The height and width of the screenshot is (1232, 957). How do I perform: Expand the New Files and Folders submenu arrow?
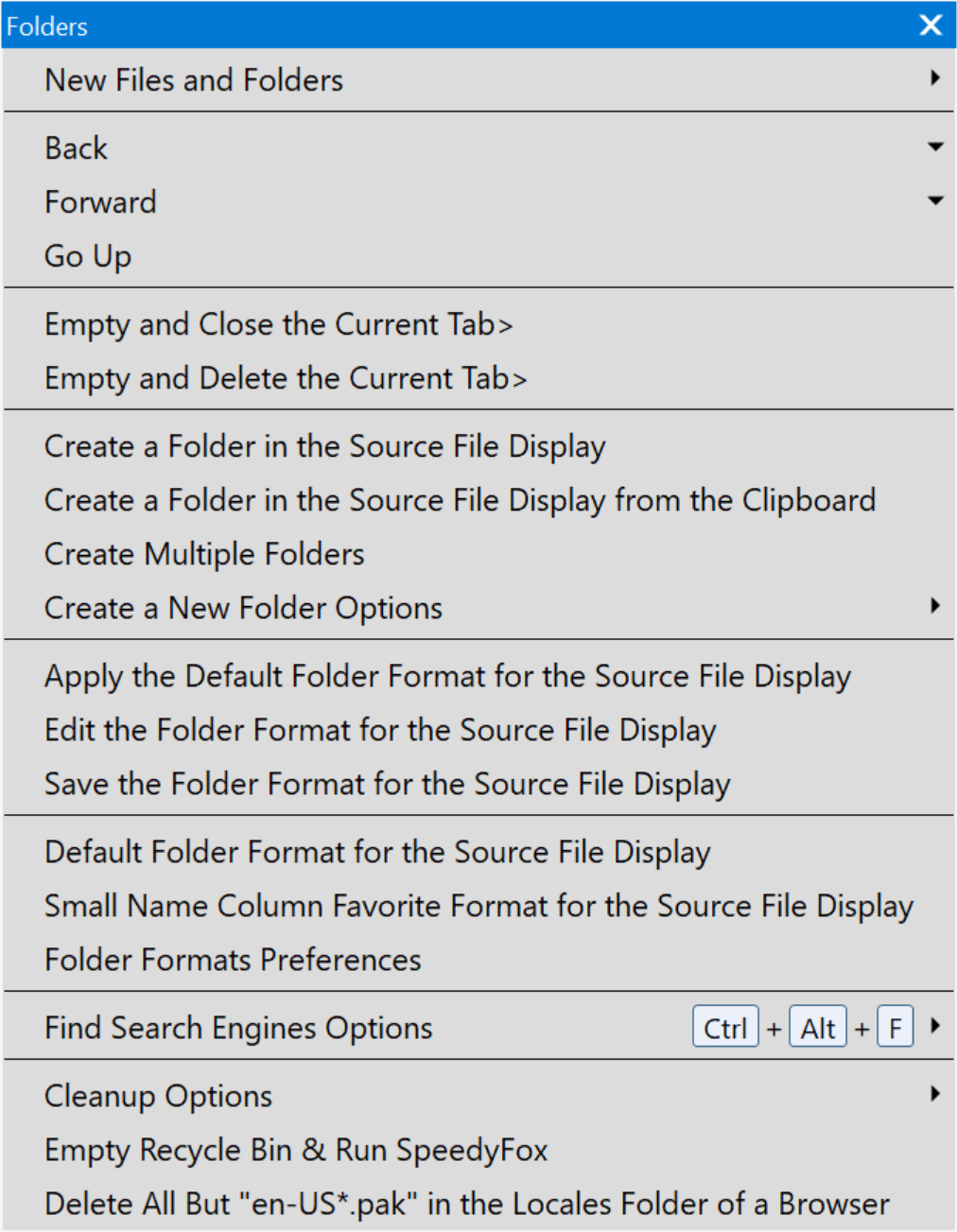[934, 78]
